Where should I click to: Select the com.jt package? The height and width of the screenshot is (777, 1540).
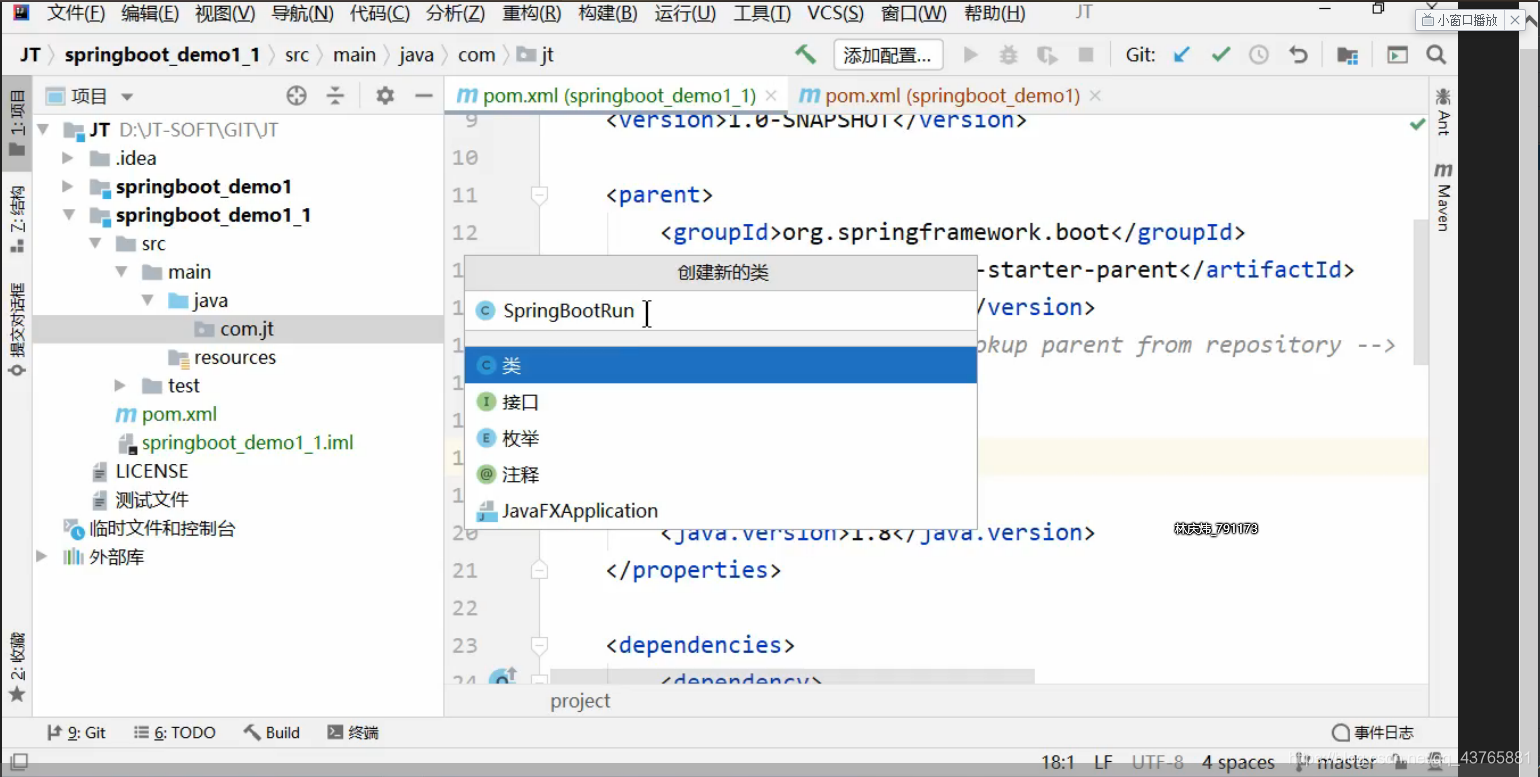[247, 329]
